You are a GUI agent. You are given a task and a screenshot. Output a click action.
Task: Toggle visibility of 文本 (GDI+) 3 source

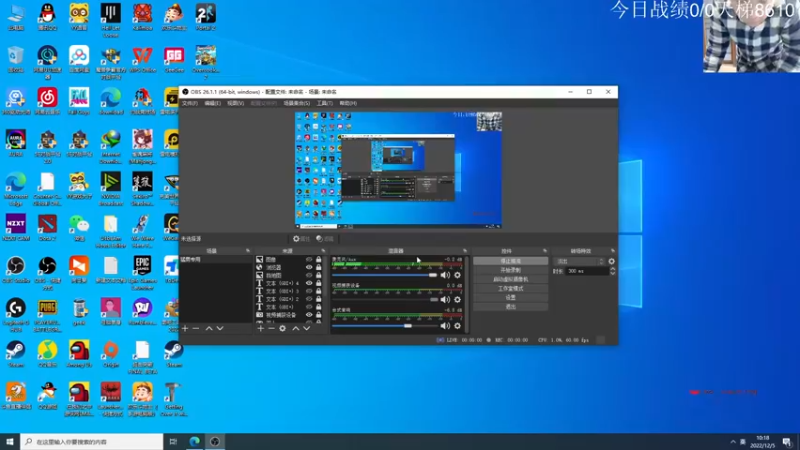tap(309, 291)
